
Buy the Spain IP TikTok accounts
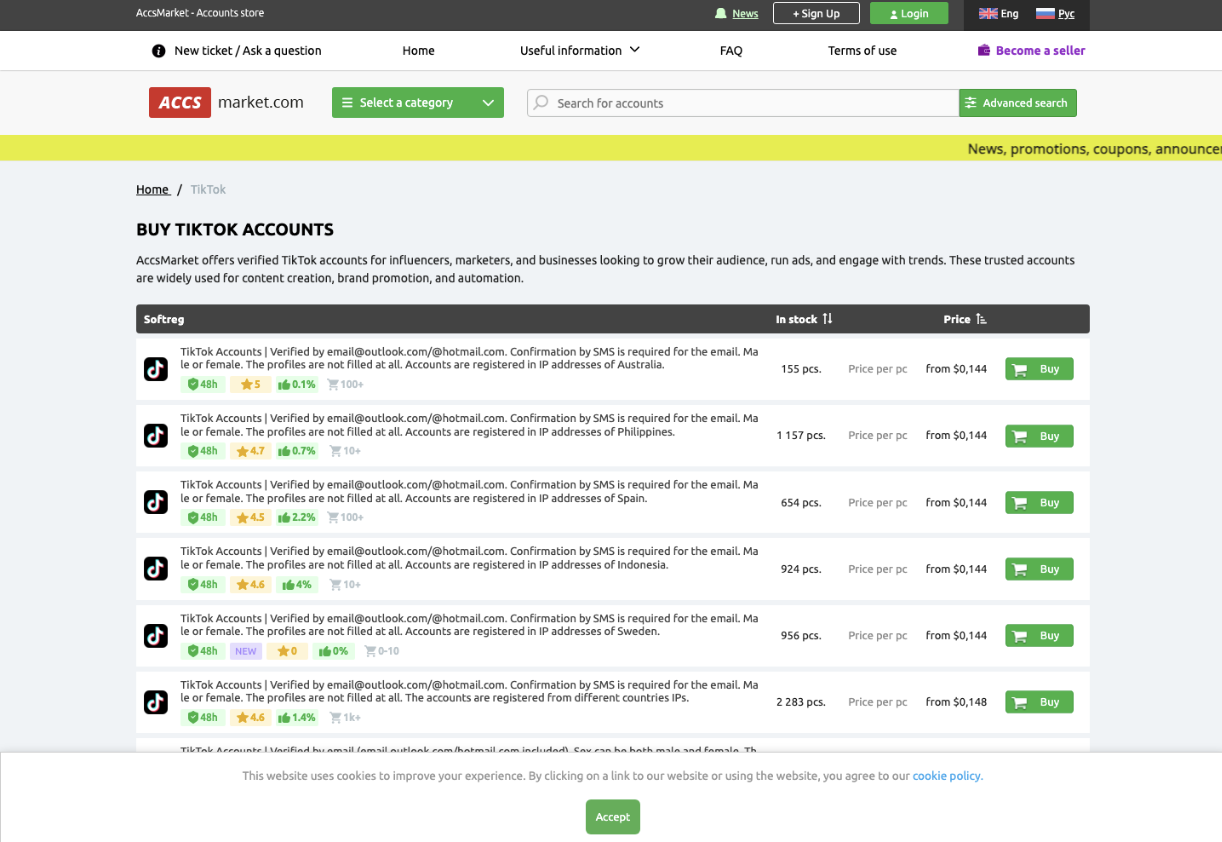[1039, 502]
